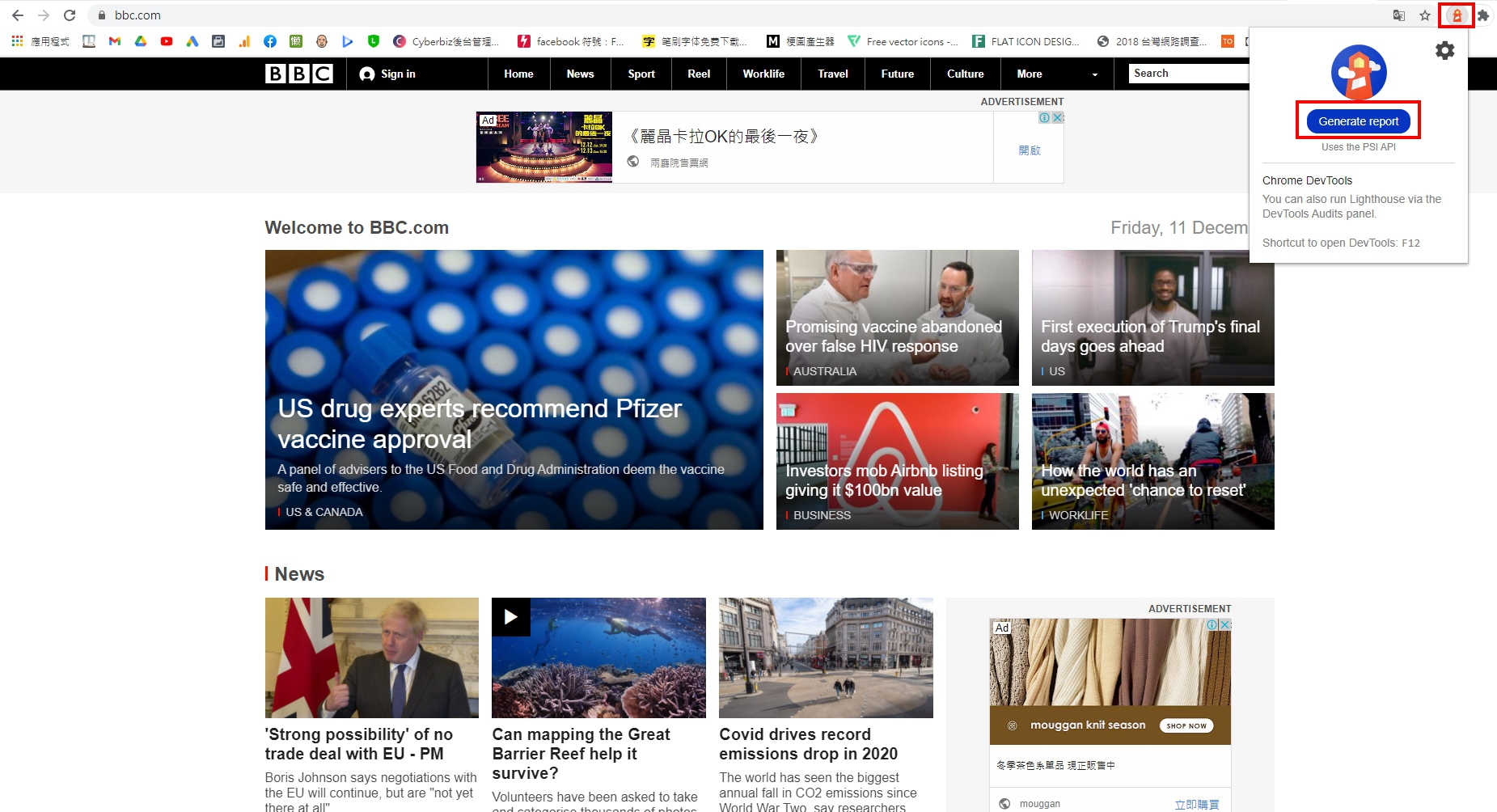This screenshot has height=812, width=1497.
Task: Open the Chrome extensions puzzle icon
Action: 1483,15
